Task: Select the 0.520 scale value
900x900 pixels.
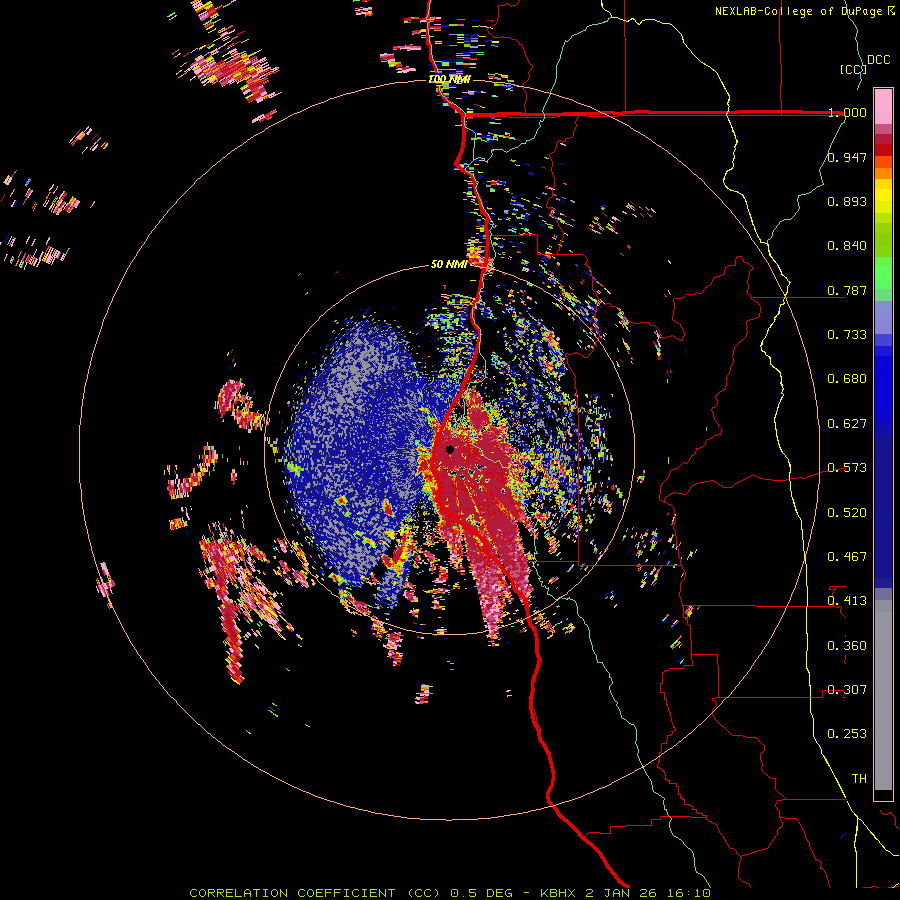Action: pyautogui.click(x=847, y=513)
